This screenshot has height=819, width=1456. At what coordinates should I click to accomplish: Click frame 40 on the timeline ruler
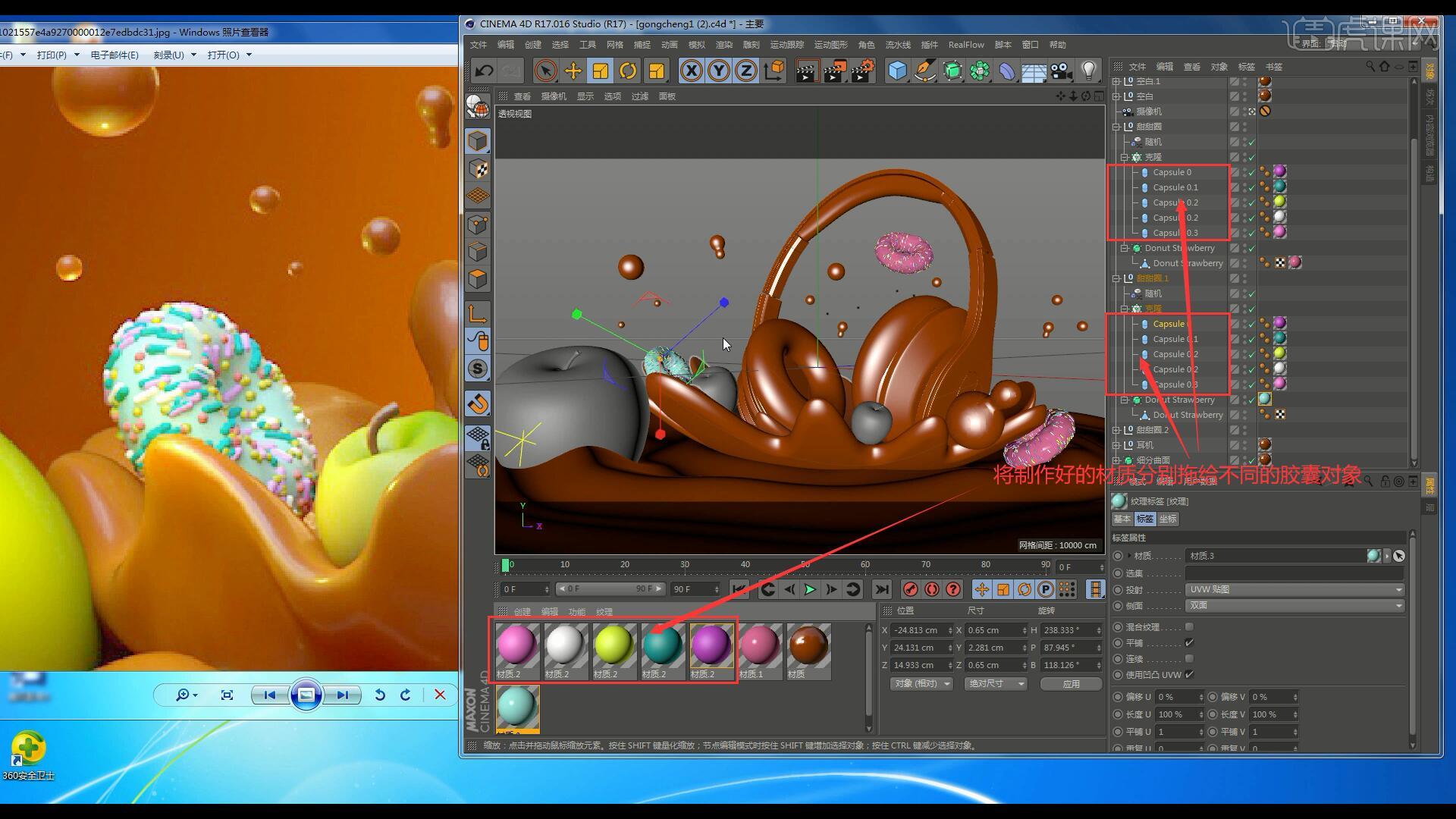(x=745, y=565)
